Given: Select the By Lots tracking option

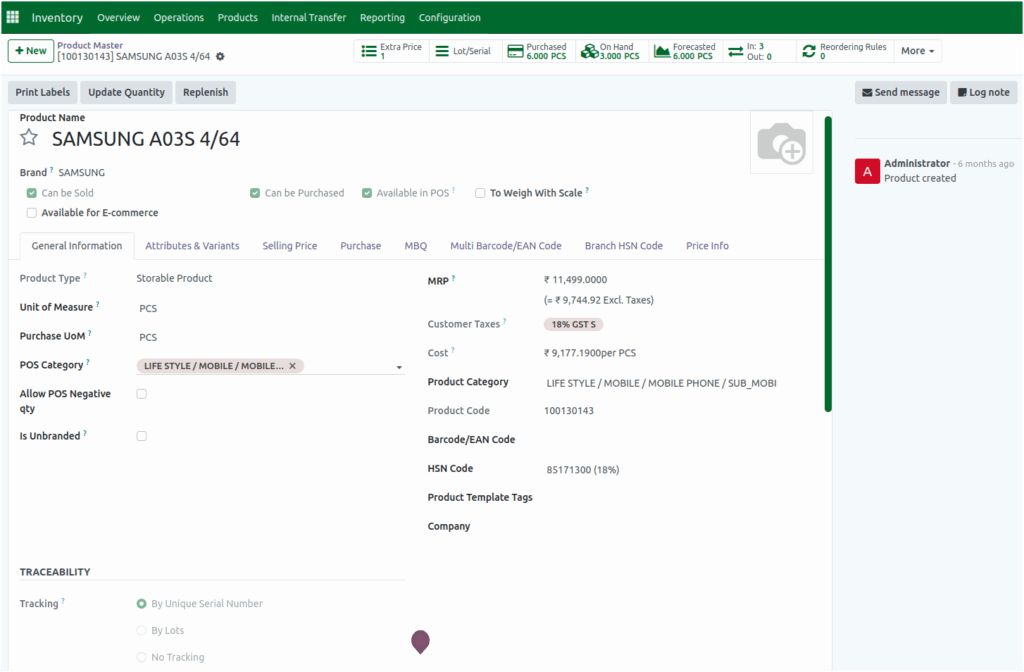Looking at the screenshot, I should coord(141,630).
